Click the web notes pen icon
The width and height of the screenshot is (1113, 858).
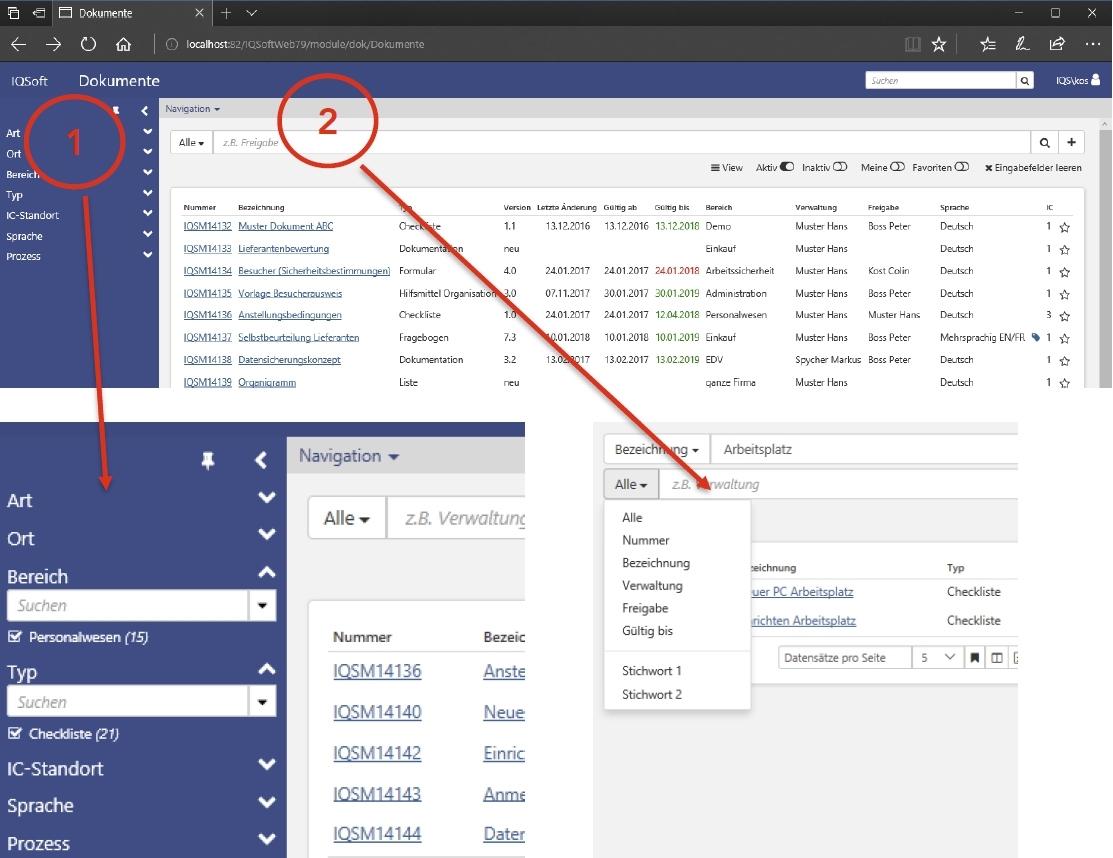[x=1022, y=44]
